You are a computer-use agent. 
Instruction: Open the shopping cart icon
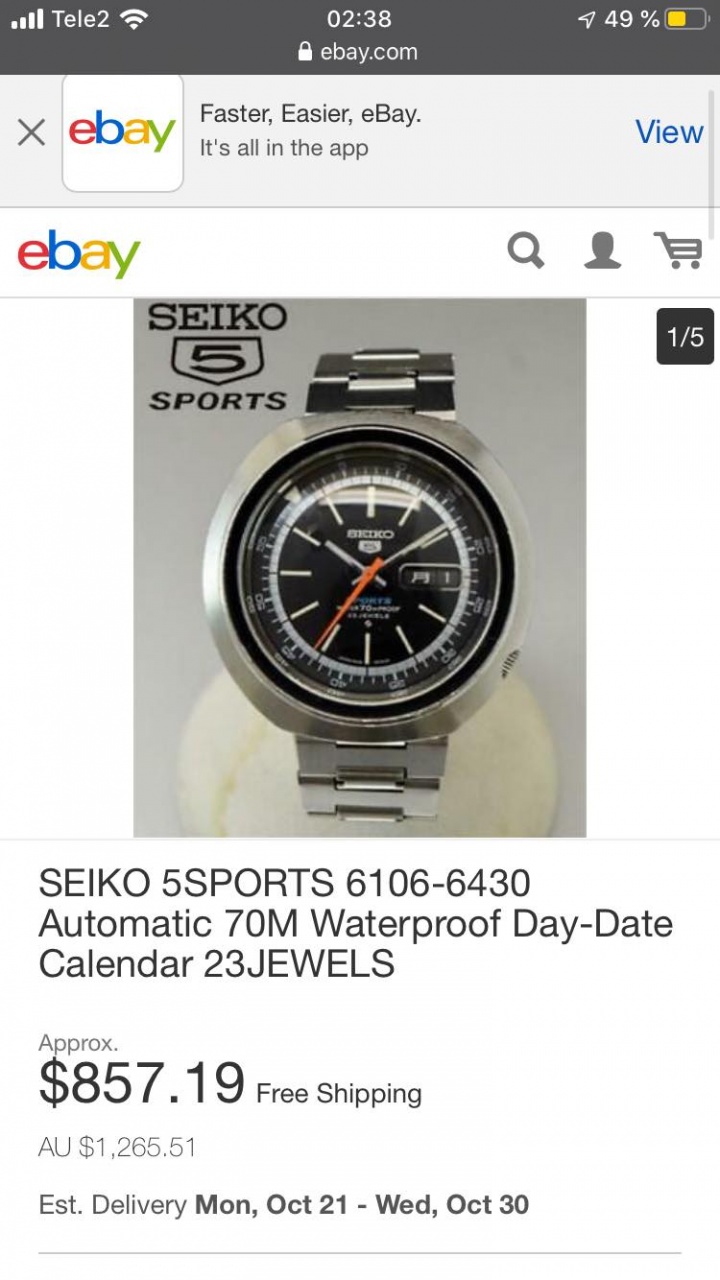[677, 250]
